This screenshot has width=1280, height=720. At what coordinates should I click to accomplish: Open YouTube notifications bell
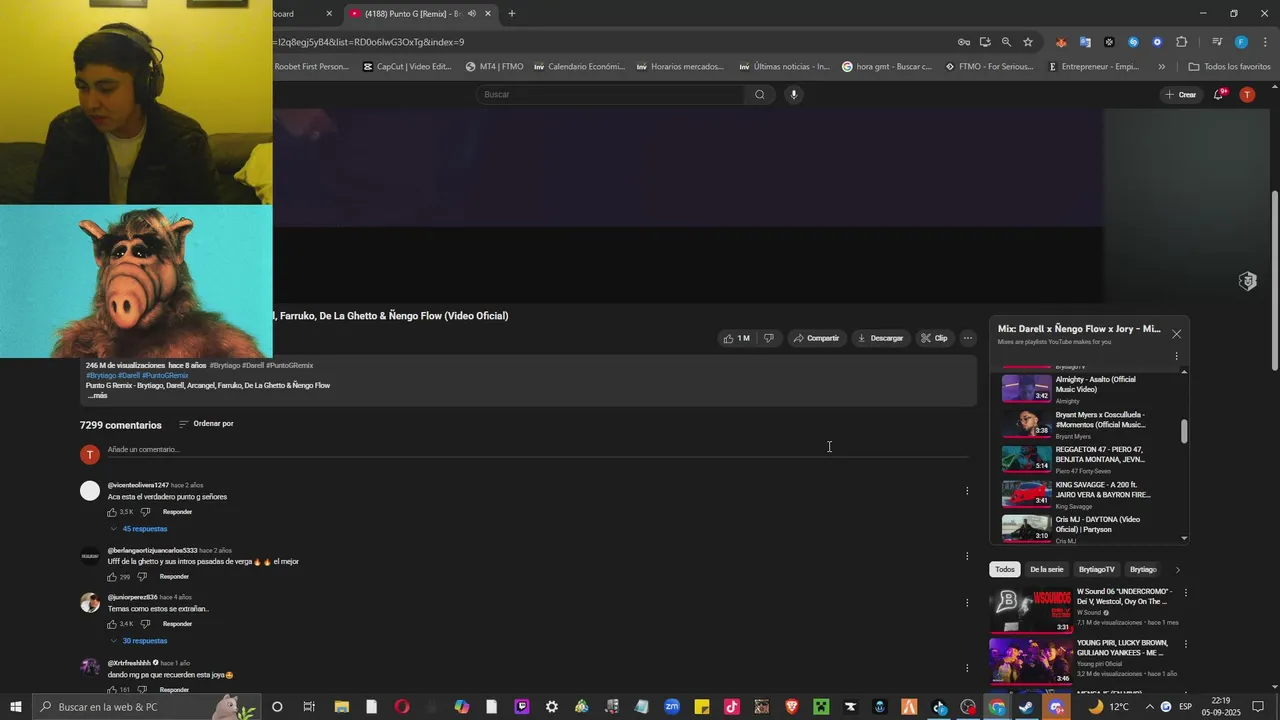(1219, 94)
